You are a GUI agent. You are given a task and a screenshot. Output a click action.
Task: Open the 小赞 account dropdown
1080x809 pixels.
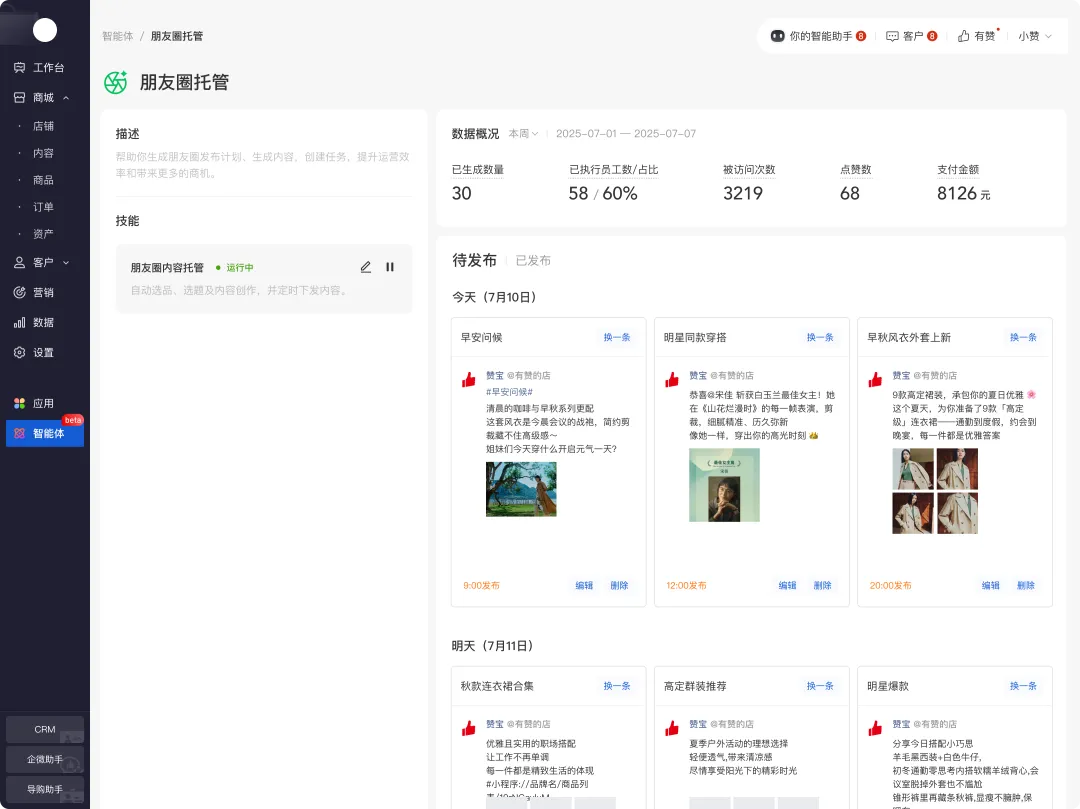coord(1035,36)
